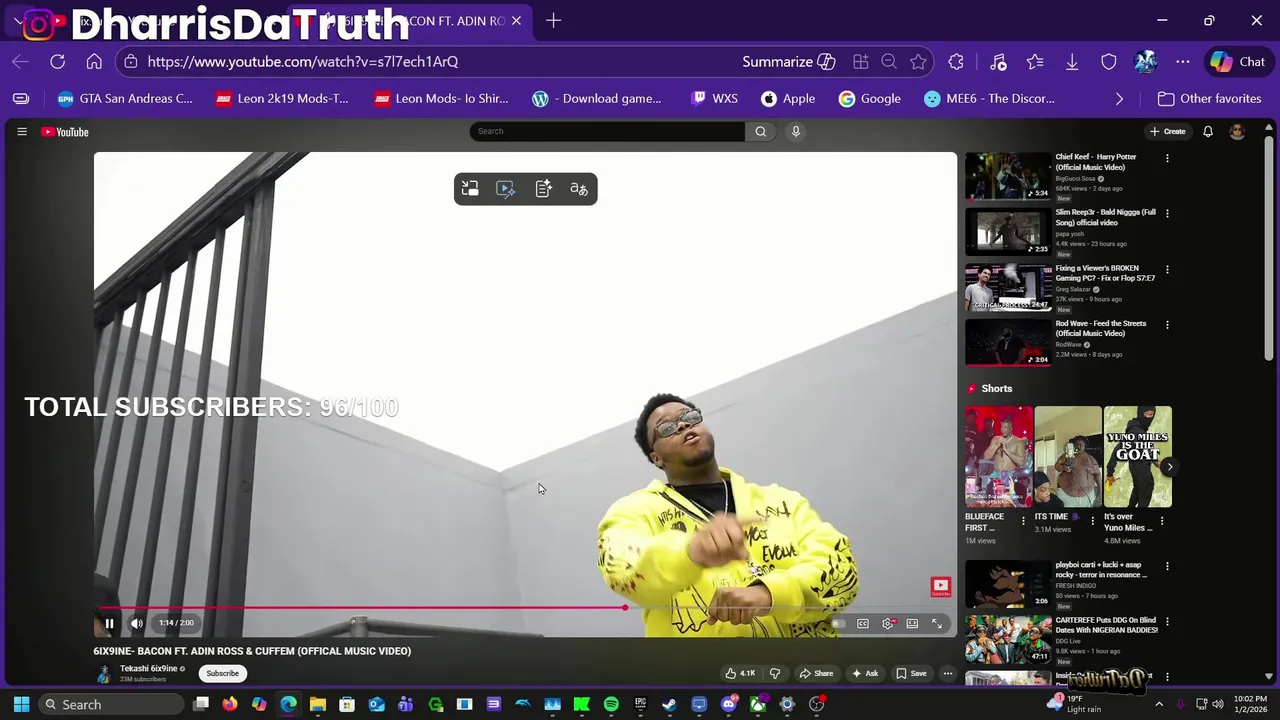Open browser Downloads
Image resolution: width=1280 pixels, height=720 pixels.
pos(1072,62)
